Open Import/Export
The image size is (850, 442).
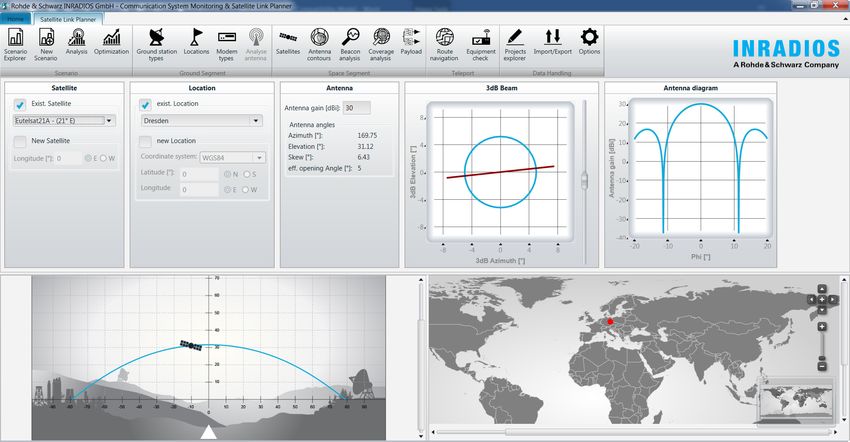click(x=552, y=42)
